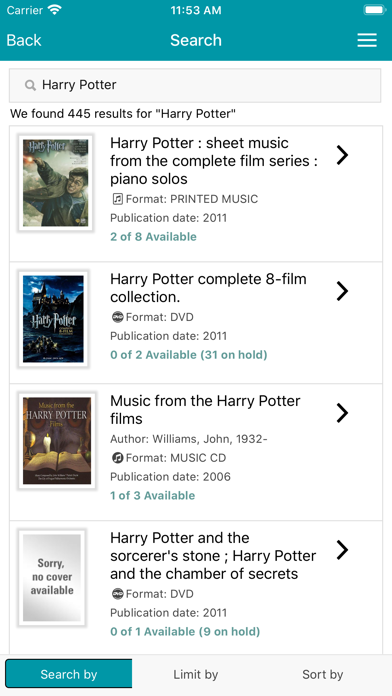The height and width of the screenshot is (696, 392).
Task: Open the hamburger menu icon
Action: 367,40
